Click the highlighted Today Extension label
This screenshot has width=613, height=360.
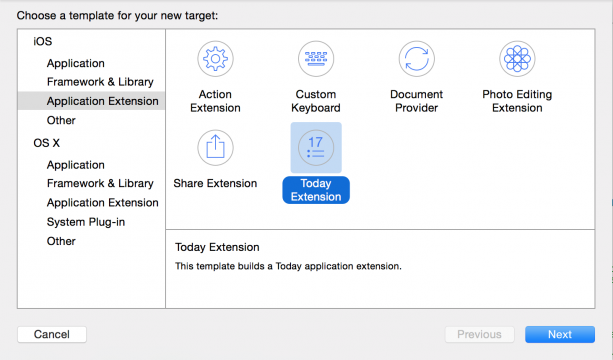click(x=316, y=190)
